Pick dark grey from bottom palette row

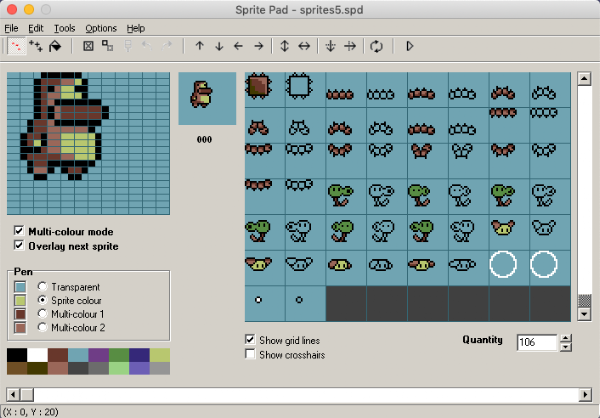point(78,368)
